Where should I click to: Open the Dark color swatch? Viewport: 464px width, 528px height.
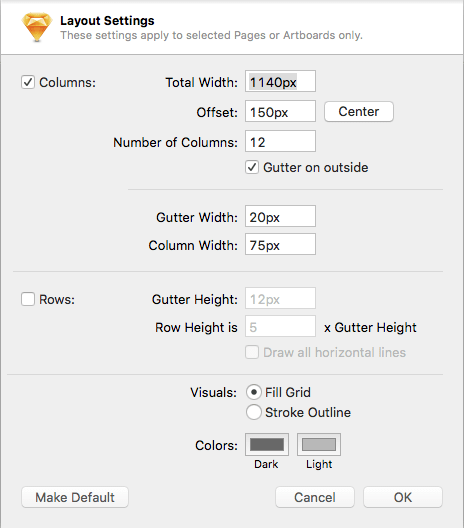point(267,444)
